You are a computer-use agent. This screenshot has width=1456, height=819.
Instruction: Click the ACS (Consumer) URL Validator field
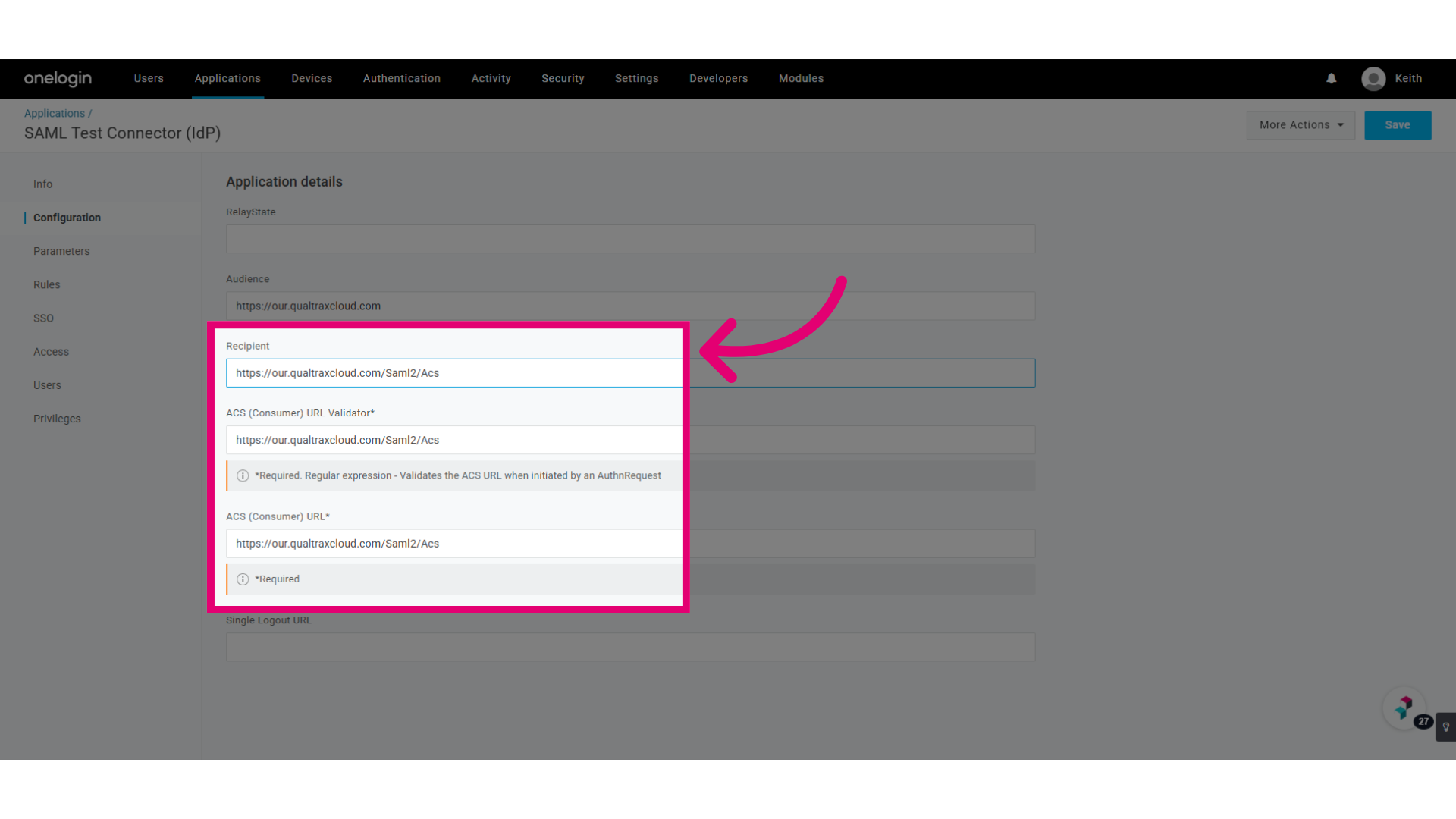(x=630, y=440)
